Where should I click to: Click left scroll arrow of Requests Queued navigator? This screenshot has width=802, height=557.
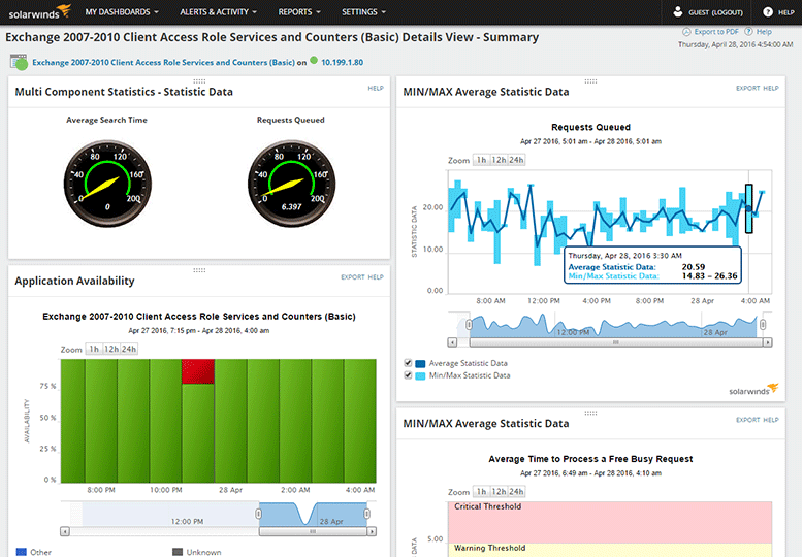tap(452, 342)
